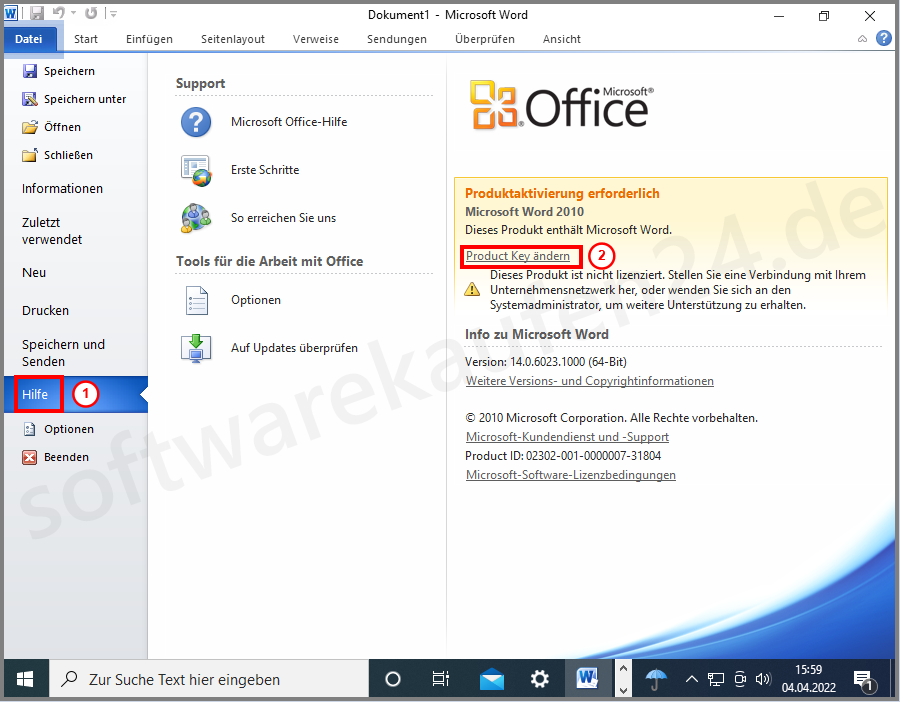Switch to the Start ribbon tab
Screen dimensions: 900x702
86,39
